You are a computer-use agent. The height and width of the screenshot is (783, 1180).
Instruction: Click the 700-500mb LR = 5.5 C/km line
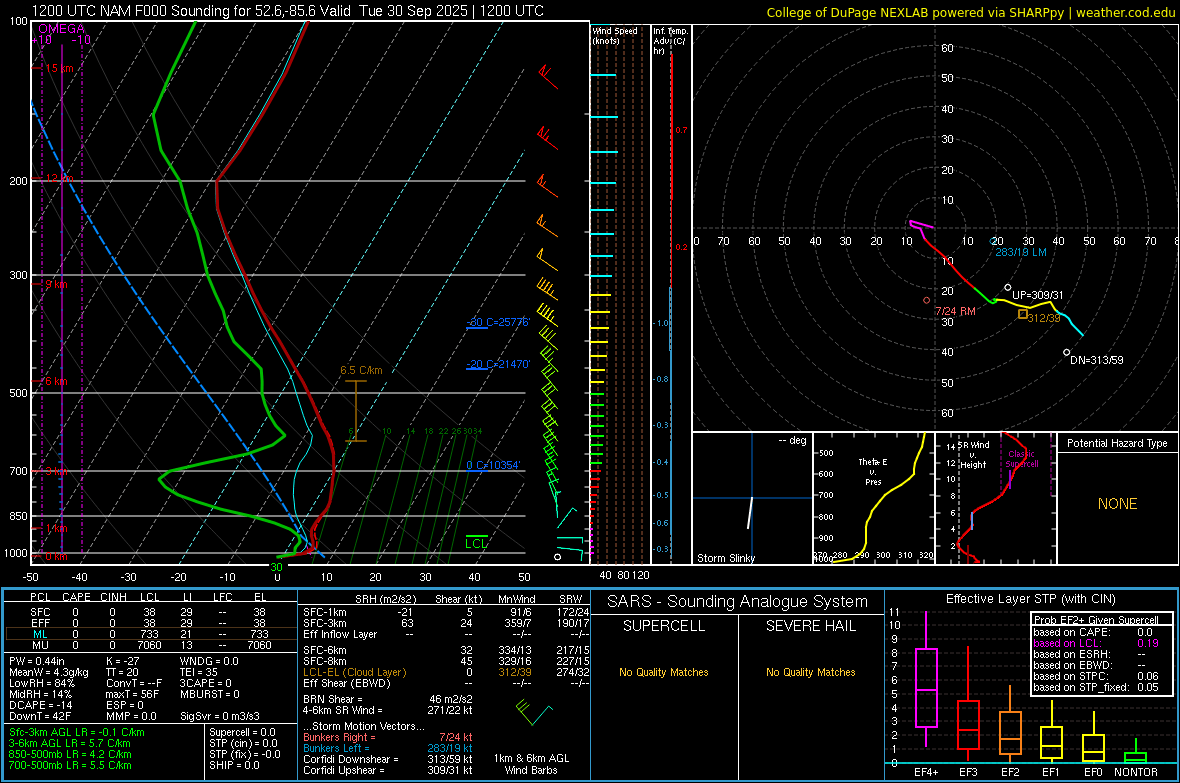(x=70, y=765)
